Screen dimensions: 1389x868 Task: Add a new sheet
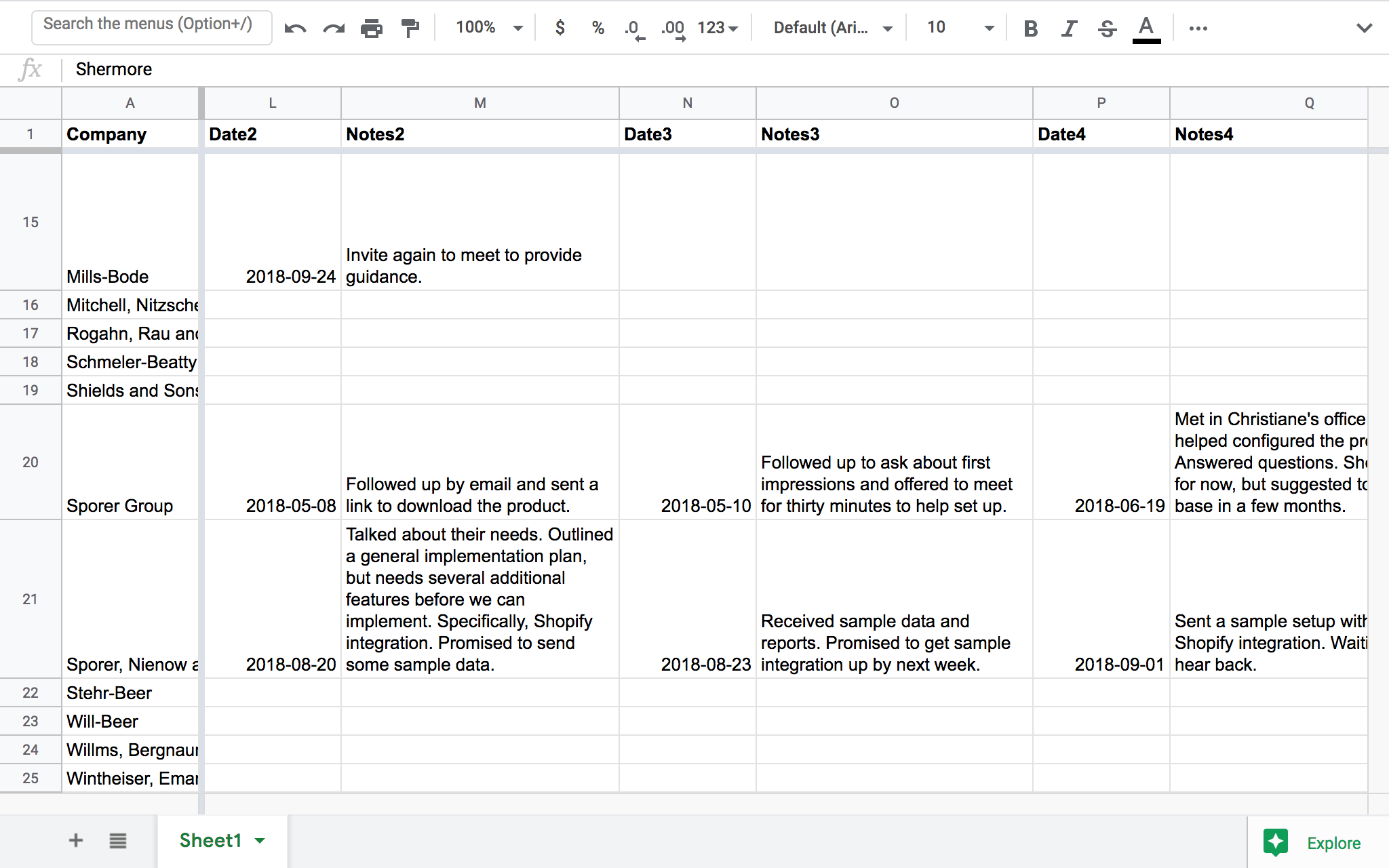tap(75, 840)
